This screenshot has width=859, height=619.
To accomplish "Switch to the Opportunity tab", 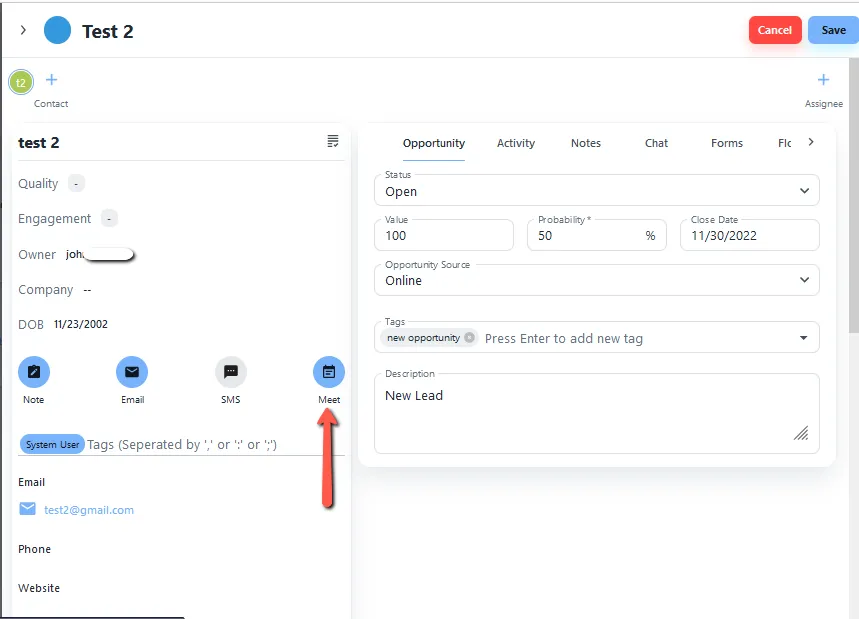I will 434,143.
